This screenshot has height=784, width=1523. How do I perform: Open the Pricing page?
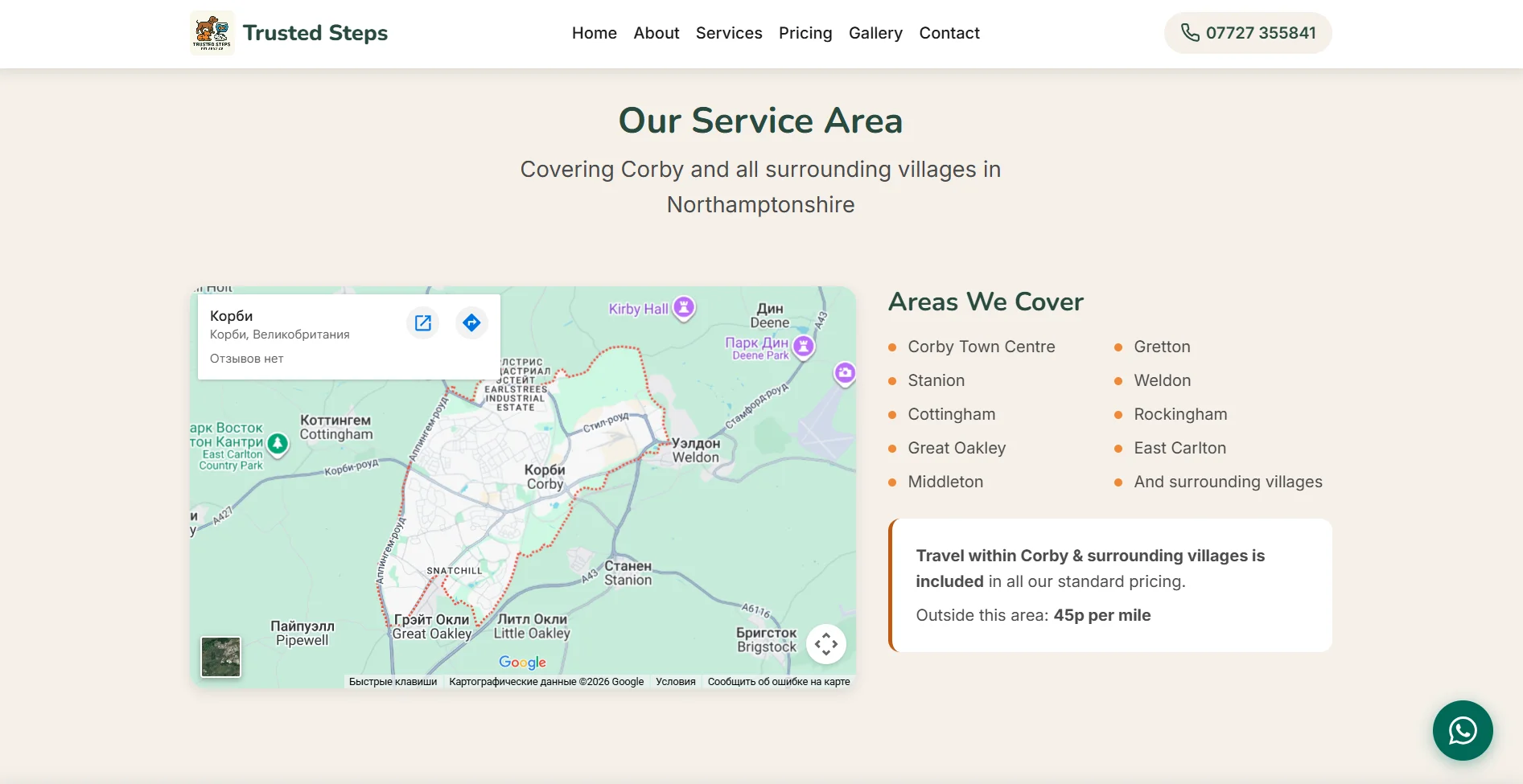[x=805, y=33]
